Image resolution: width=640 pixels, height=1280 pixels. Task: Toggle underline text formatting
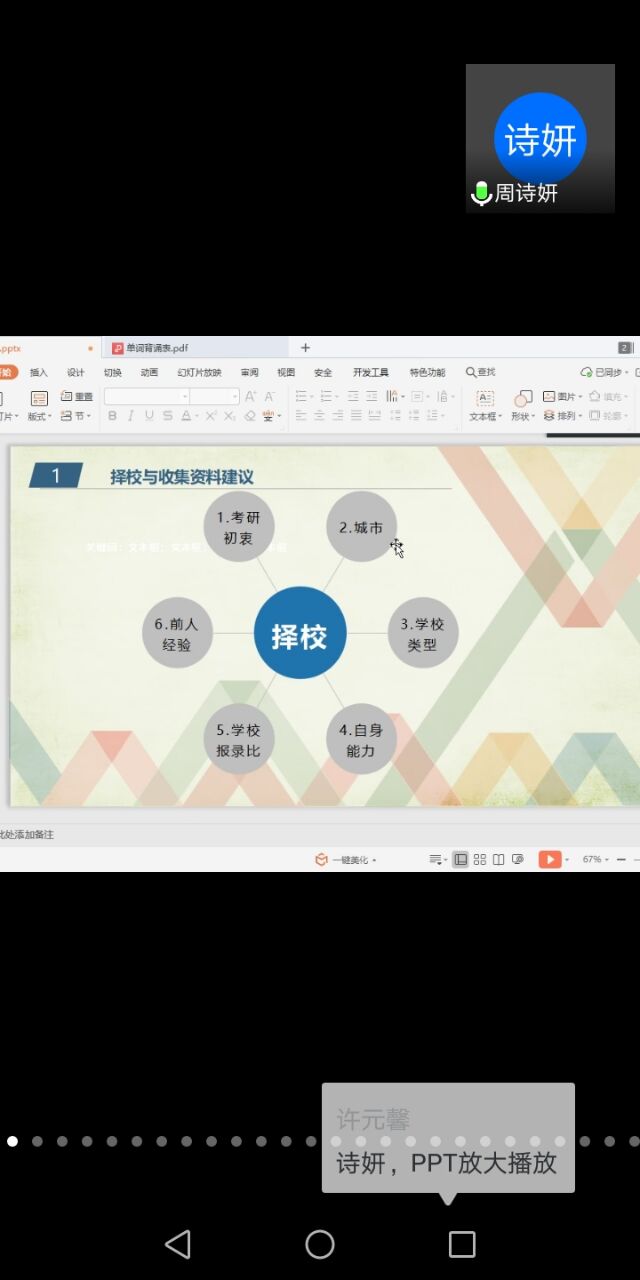(148, 416)
